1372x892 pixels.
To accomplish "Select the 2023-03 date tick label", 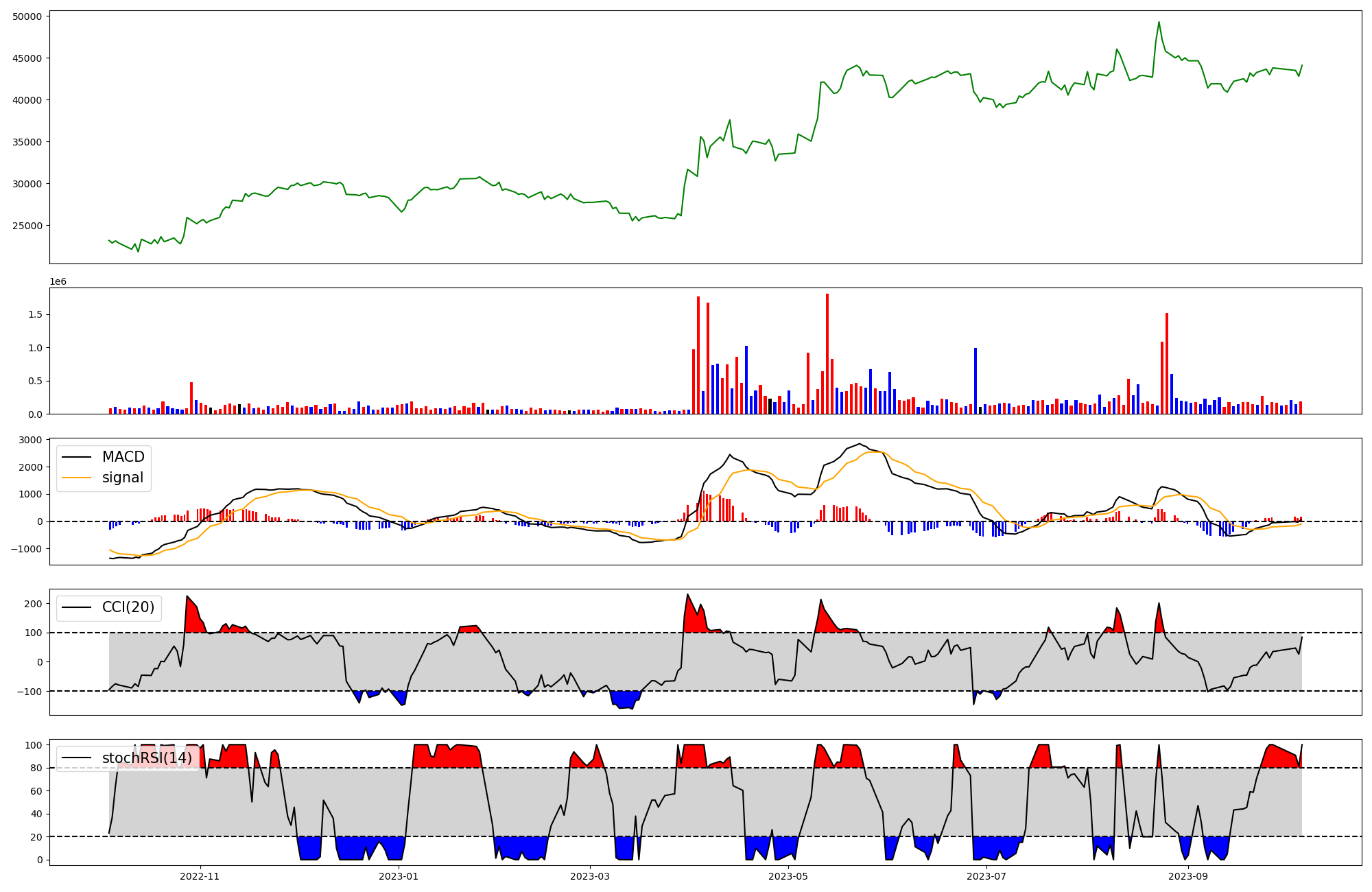I will point(589,876).
